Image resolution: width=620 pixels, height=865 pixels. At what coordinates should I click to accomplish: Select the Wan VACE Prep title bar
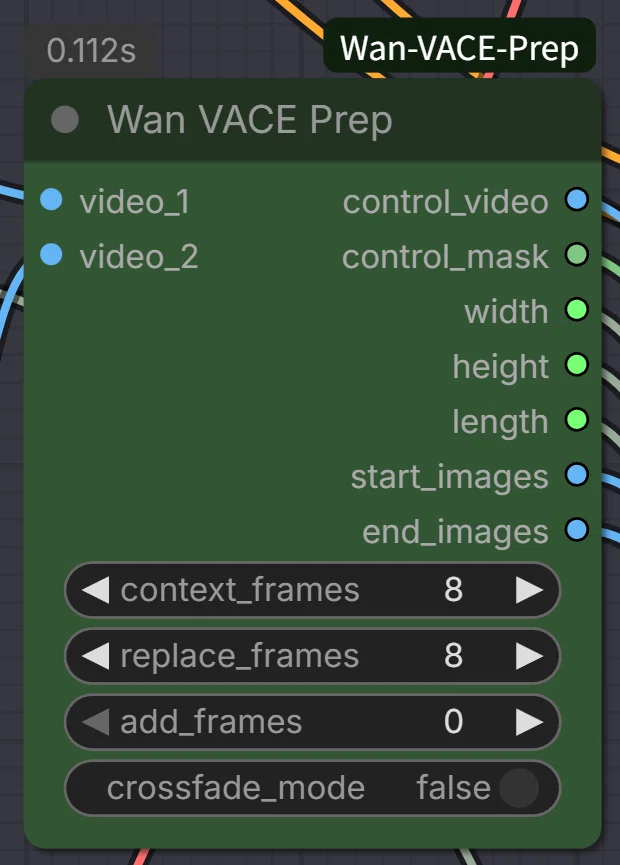312,120
